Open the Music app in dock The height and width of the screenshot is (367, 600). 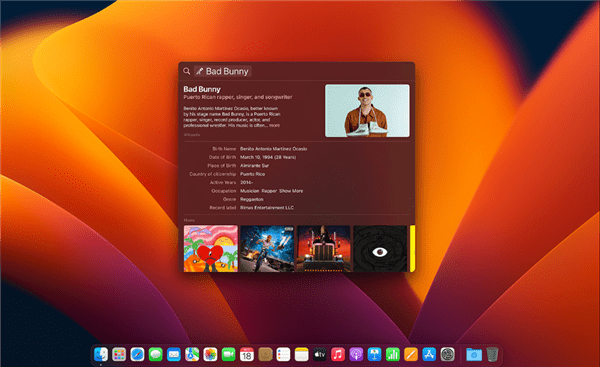[338, 354]
